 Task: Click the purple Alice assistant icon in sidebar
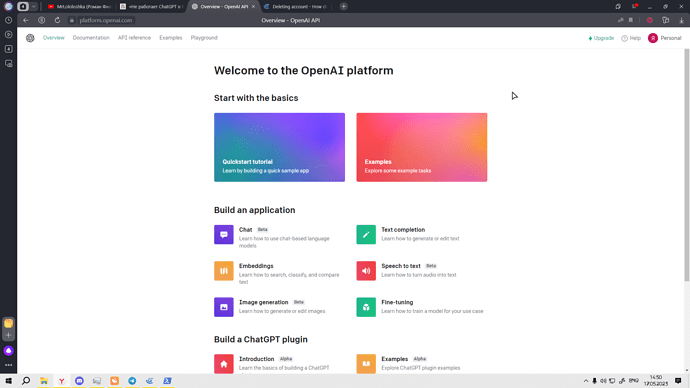[x=8, y=351]
